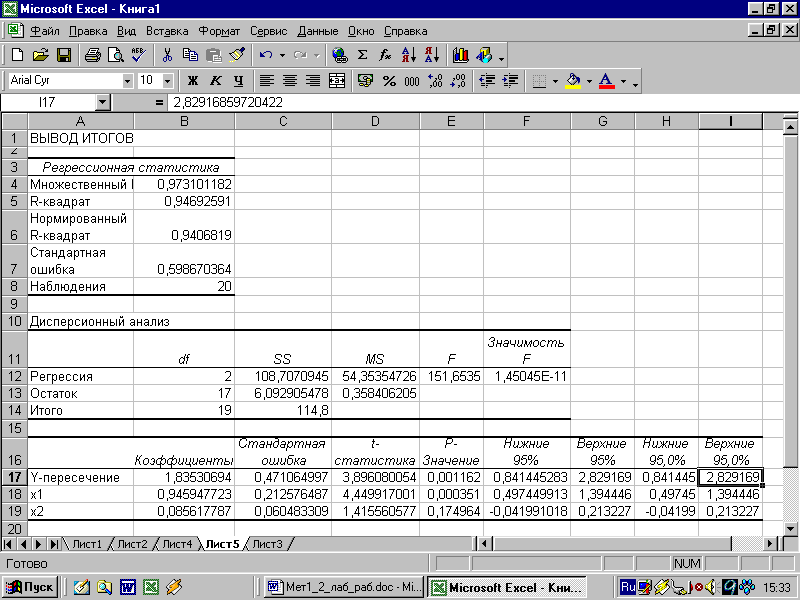Create a new workbook with New icon

[17, 55]
